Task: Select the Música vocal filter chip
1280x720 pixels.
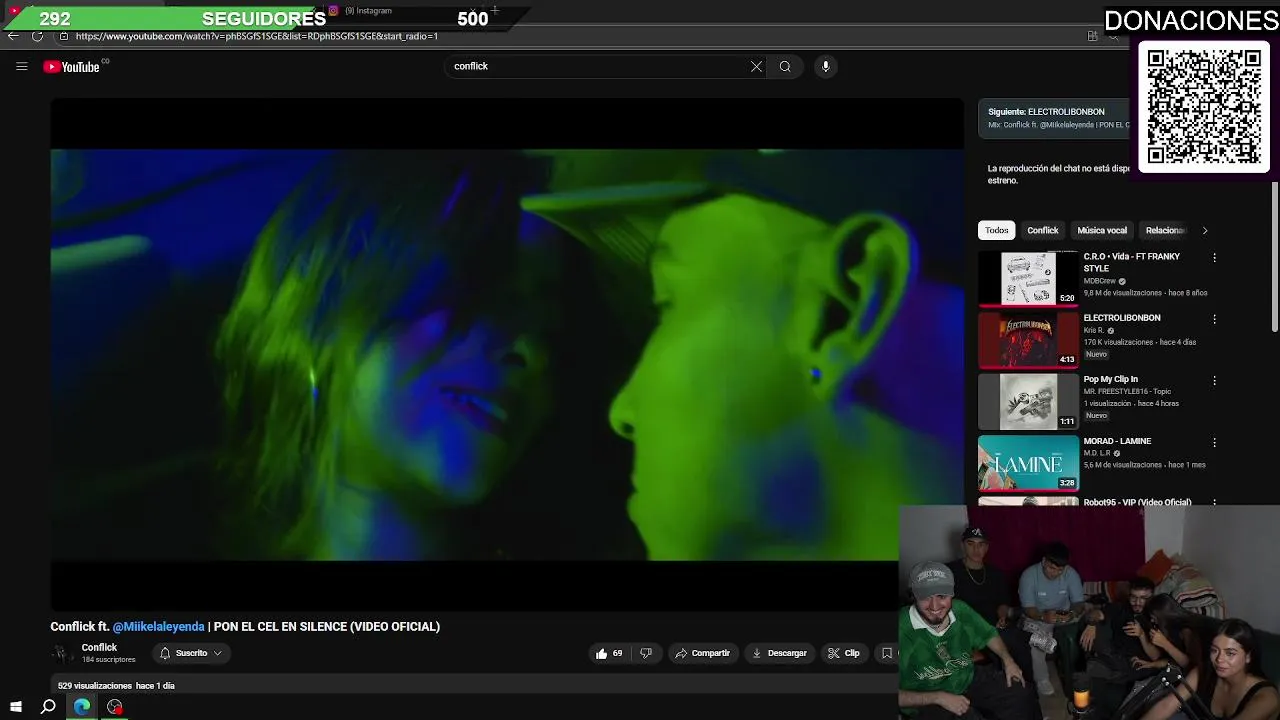Action: (x=1102, y=230)
